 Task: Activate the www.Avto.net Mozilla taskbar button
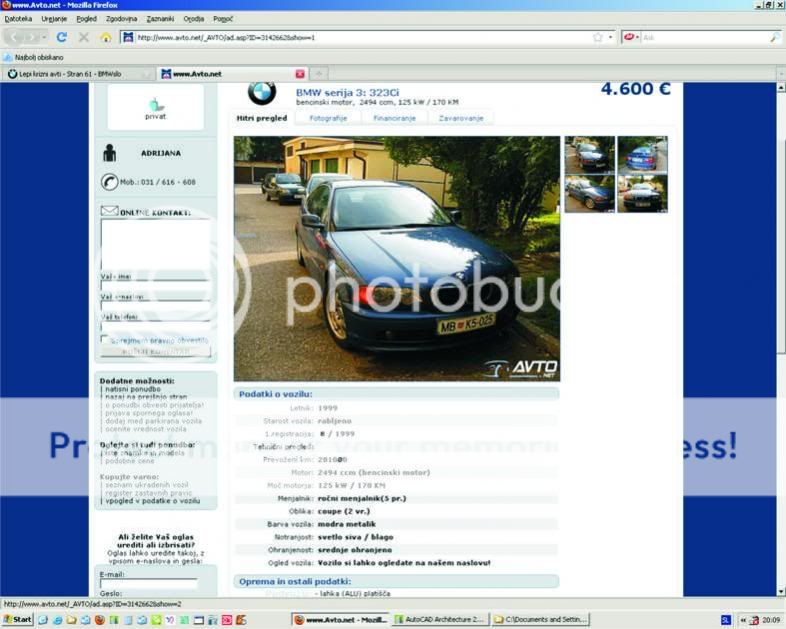click(x=341, y=620)
